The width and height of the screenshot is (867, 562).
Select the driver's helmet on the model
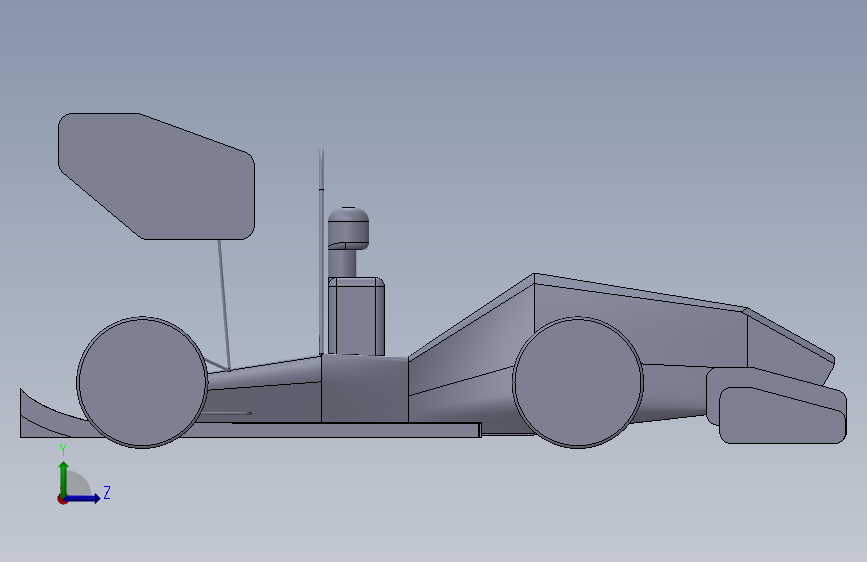348,228
